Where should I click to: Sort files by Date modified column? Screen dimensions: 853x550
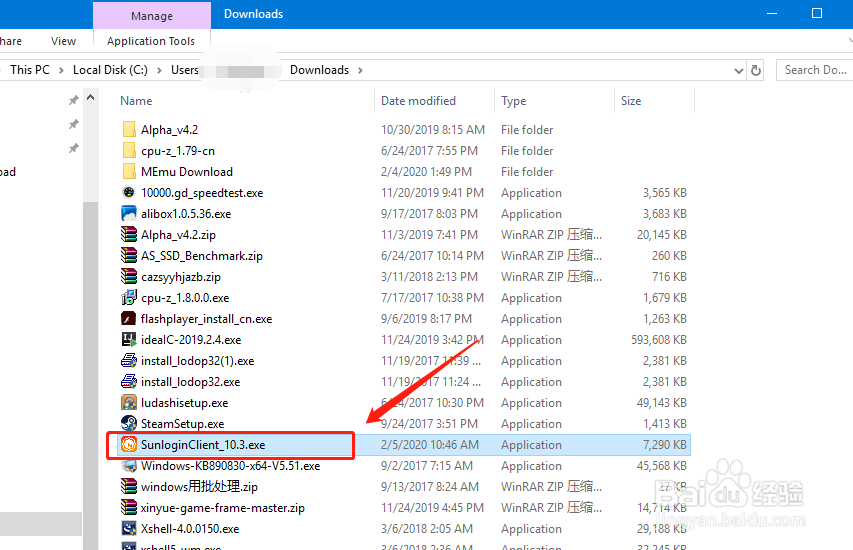point(418,101)
